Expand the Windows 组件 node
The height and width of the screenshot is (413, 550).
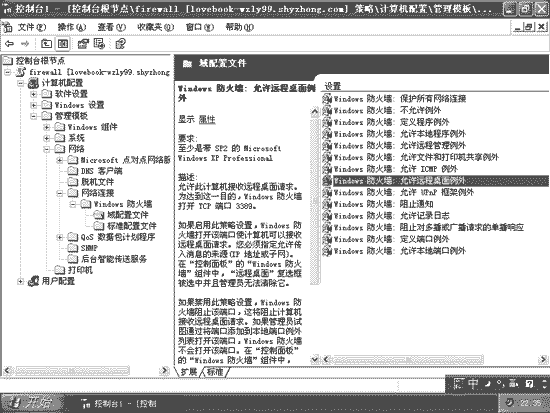tap(47, 127)
